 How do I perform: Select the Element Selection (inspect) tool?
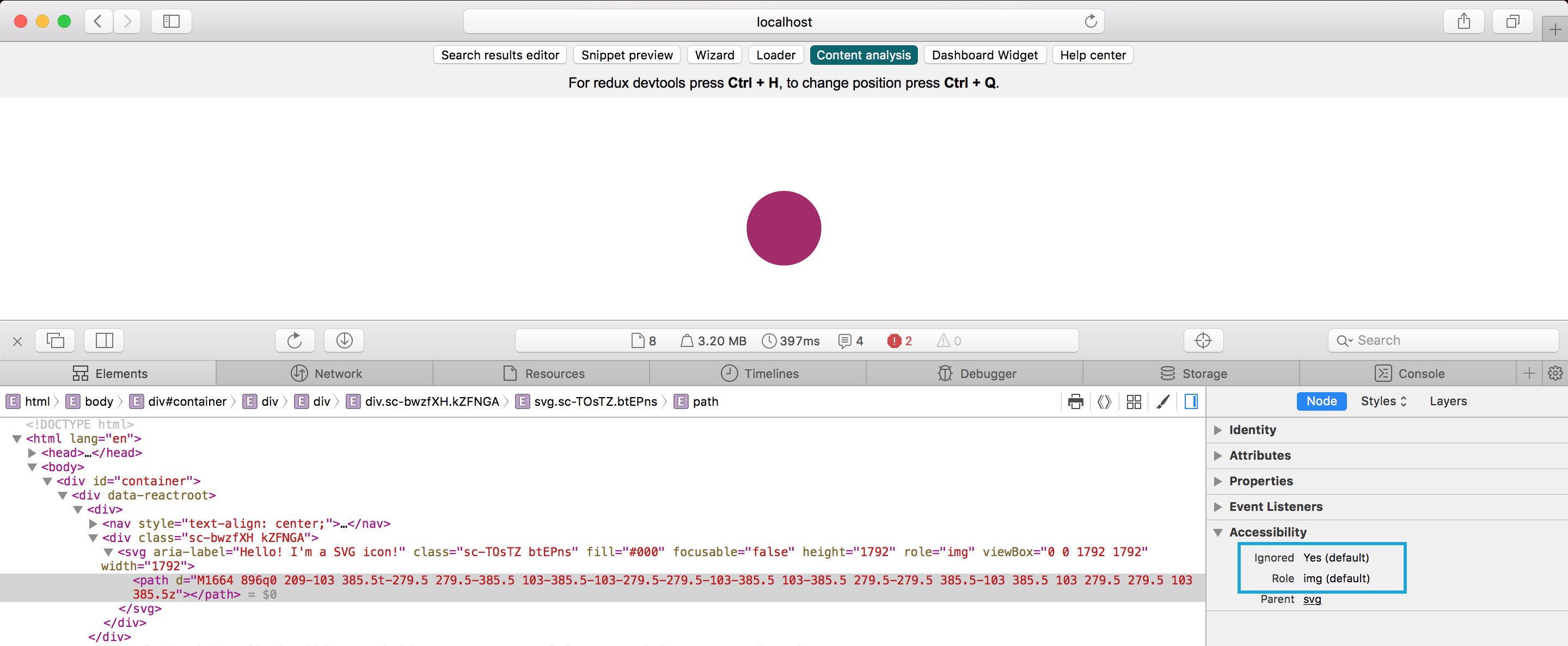[x=1203, y=340]
